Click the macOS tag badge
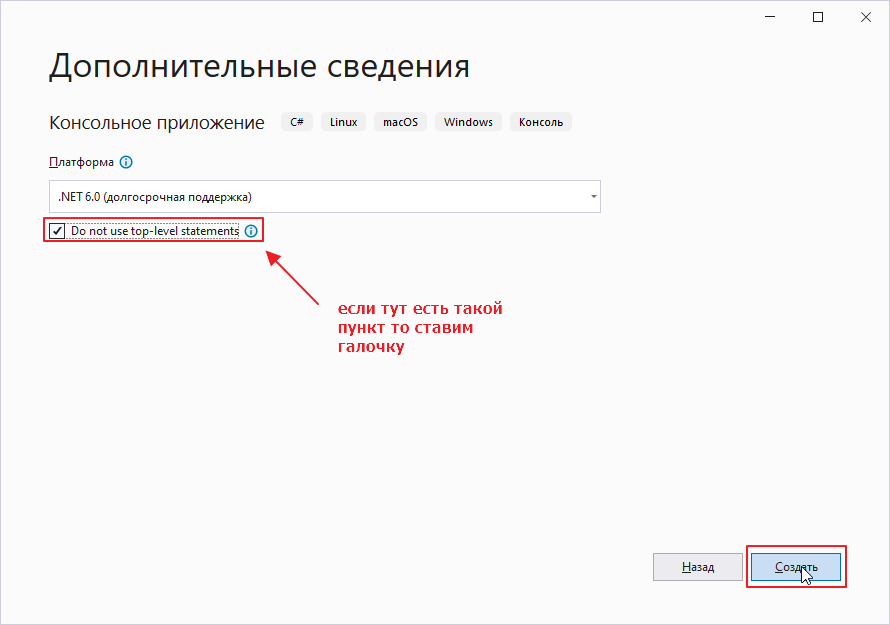Screen dimensions: 890x625 pyautogui.click(x=401, y=122)
